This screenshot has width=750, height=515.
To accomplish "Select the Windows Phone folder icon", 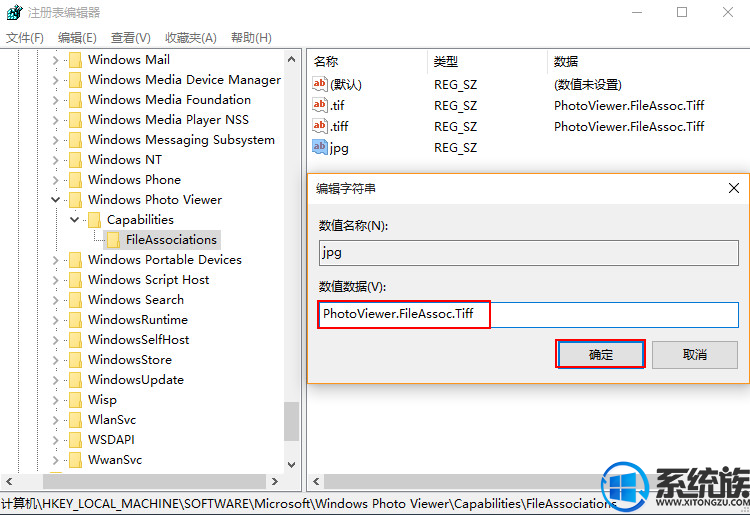I will (75, 180).
